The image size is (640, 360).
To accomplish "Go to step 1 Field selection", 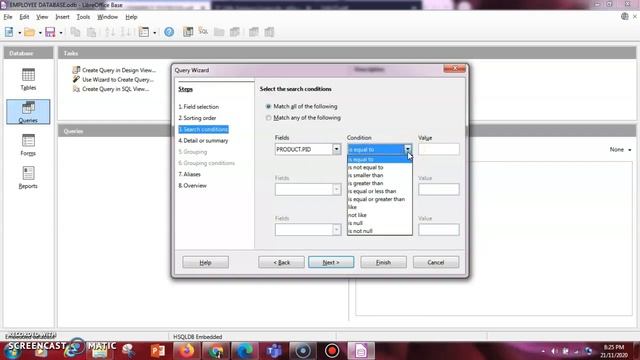I will coord(198,107).
